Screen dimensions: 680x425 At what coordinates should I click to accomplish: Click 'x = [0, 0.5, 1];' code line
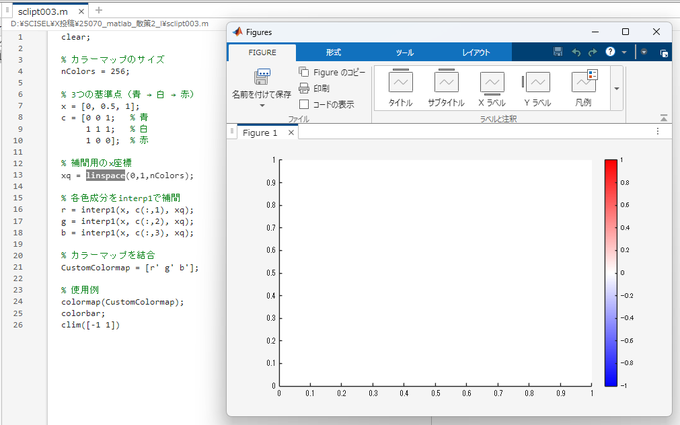[100, 106]
